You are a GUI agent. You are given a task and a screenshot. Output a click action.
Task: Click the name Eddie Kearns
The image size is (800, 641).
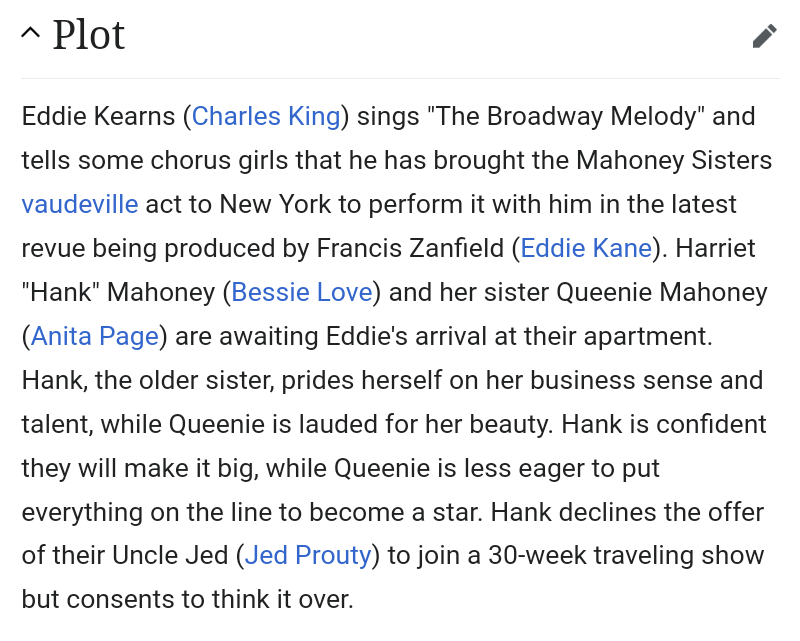(97, 116)
